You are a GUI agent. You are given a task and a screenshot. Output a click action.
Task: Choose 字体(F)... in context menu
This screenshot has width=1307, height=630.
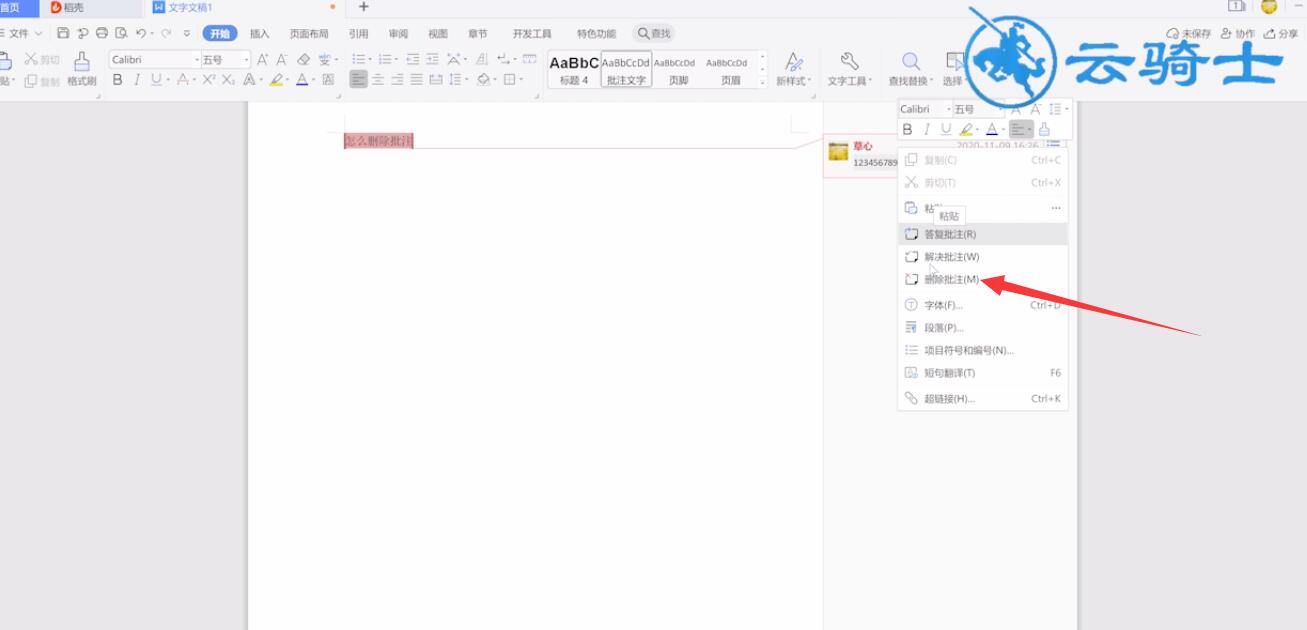pos(983,305)
